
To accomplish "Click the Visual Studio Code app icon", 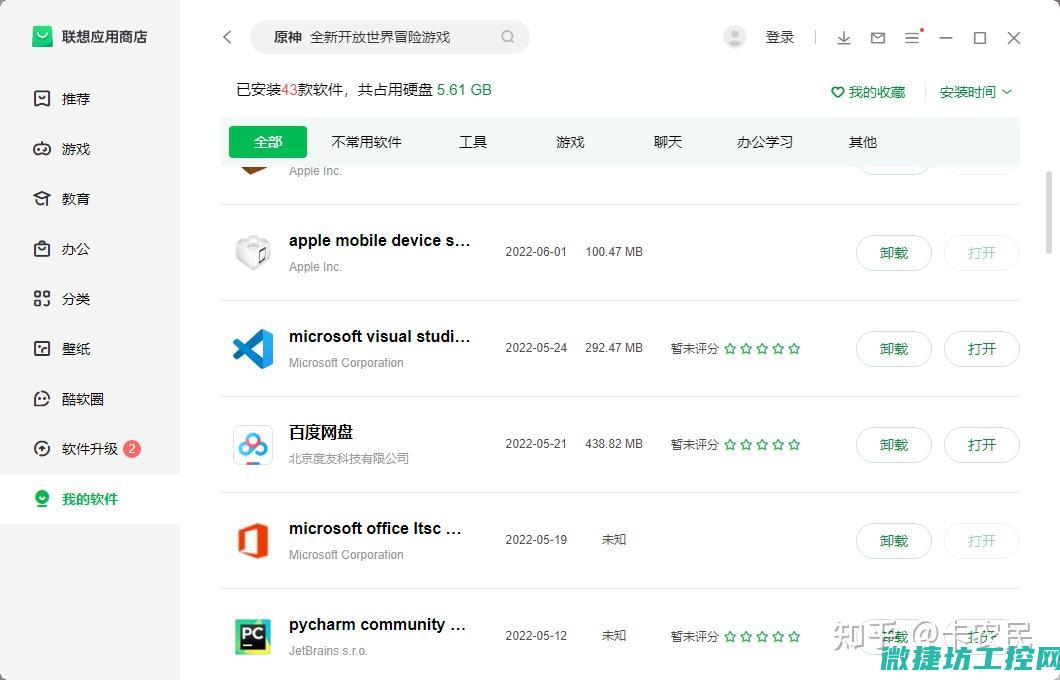I will tap(253, 349).
